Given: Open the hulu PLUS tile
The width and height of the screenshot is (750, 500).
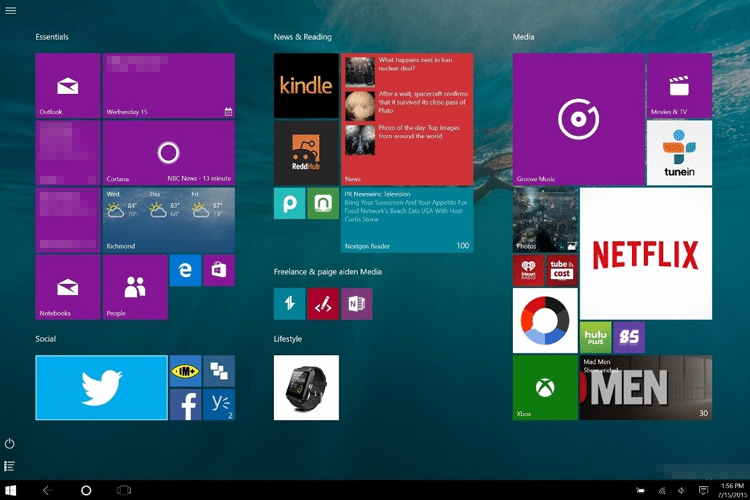Looking at the screenshot, I should click(x=596, y=337).
